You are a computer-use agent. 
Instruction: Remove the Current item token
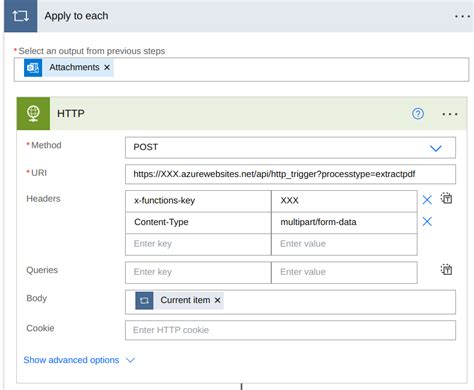(x=217, y=300)
